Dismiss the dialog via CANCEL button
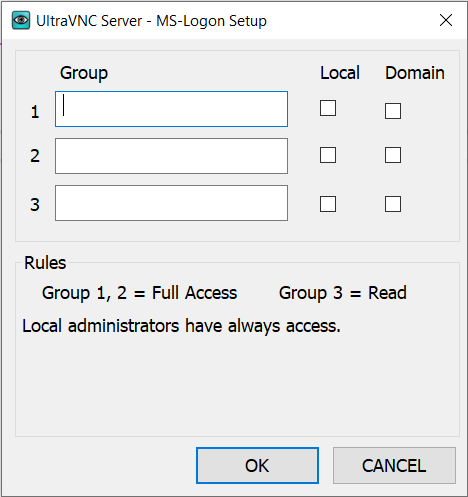 click(394, 465)
